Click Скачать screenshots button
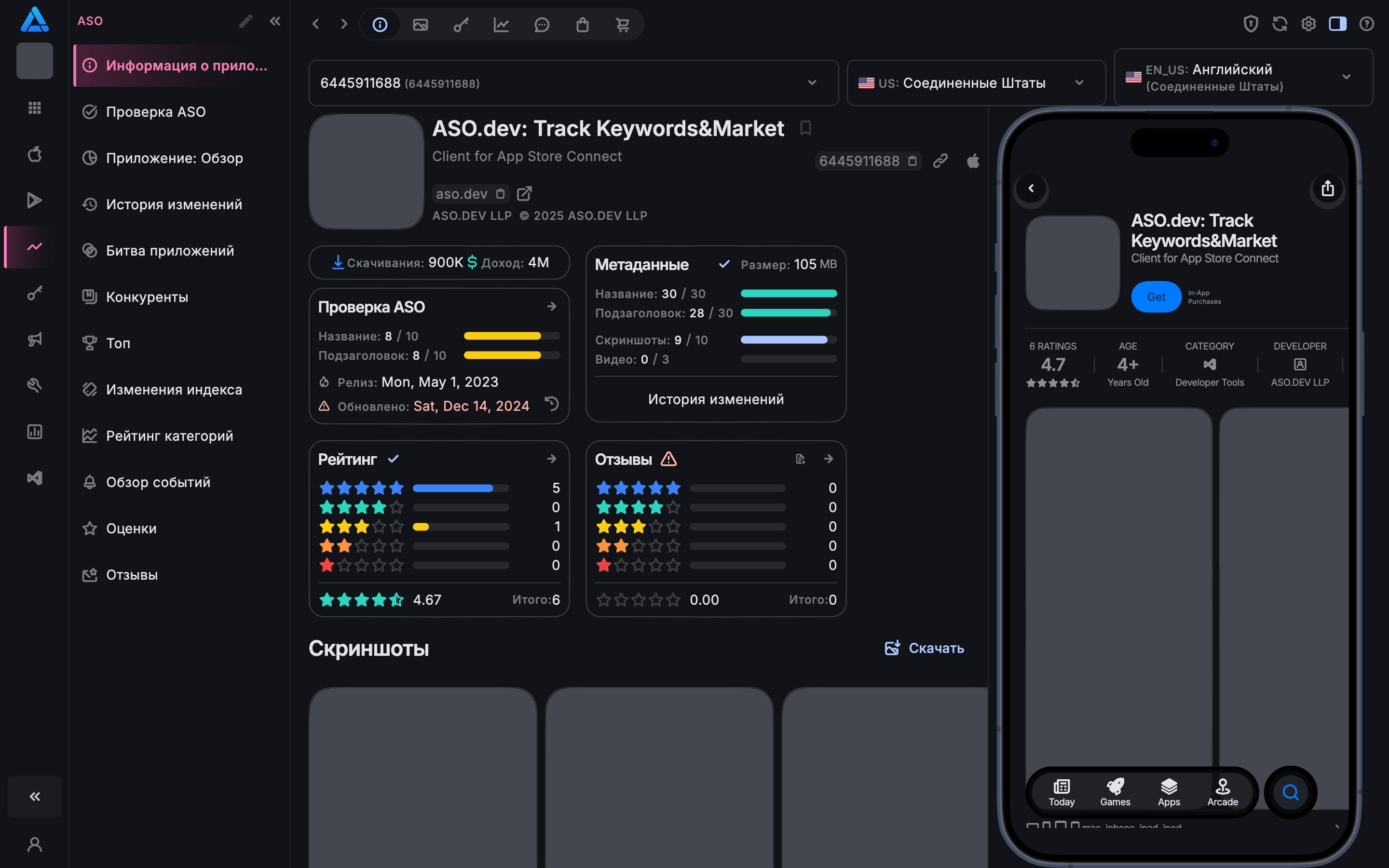 924,648
